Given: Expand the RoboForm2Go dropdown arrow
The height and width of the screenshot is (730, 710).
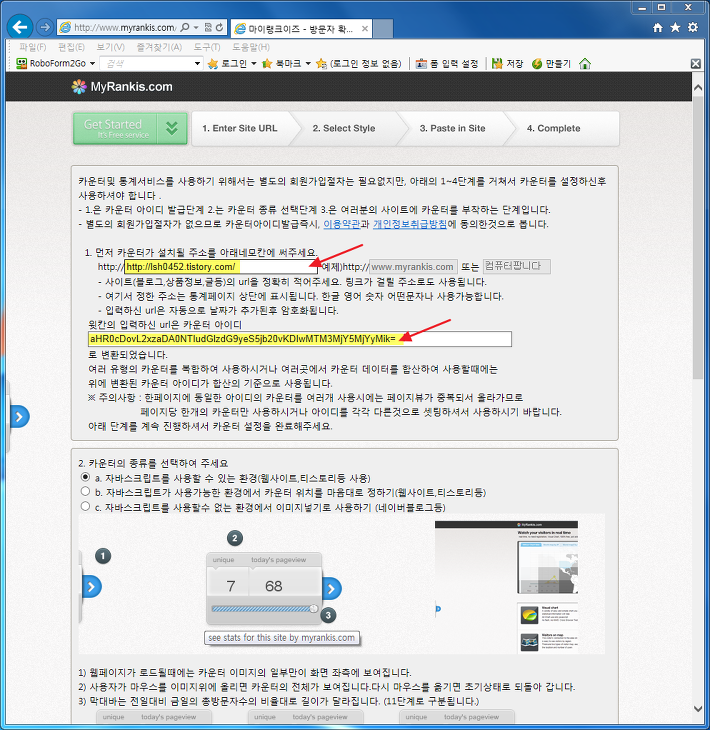Looking at the screenshot, I should (92, 64).
